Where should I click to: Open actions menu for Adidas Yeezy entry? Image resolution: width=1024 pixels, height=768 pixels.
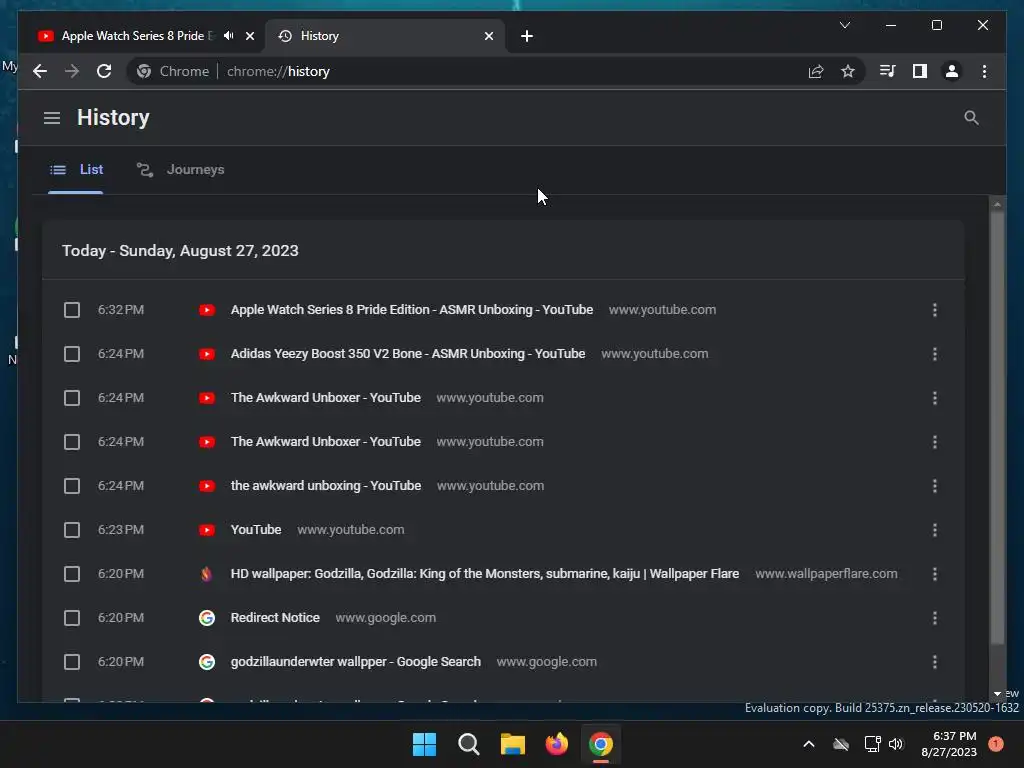point(935,354)
